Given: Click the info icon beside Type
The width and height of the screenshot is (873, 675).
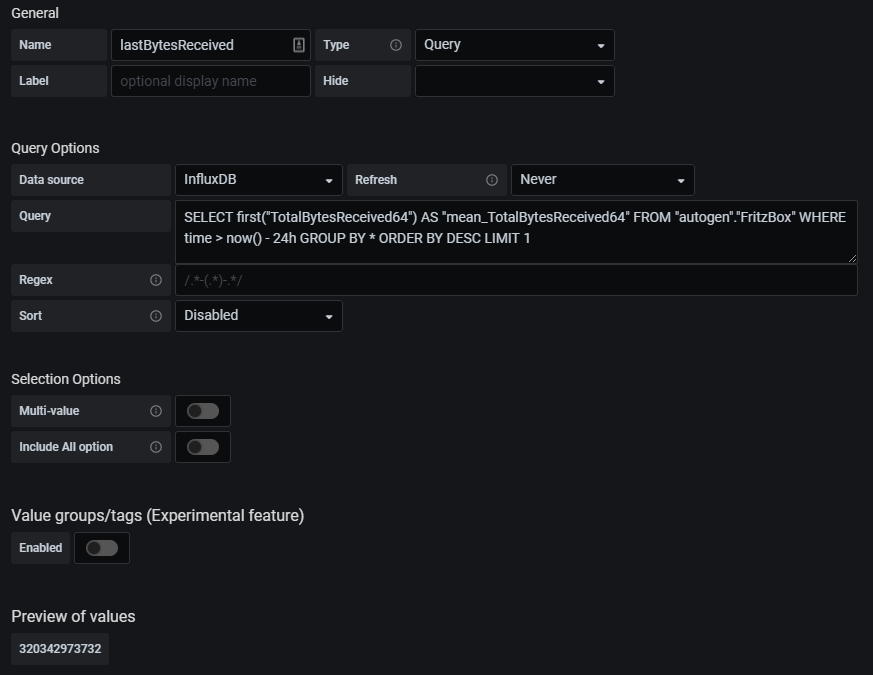Looking at the screenshot, I should click(x=395, y=45).
